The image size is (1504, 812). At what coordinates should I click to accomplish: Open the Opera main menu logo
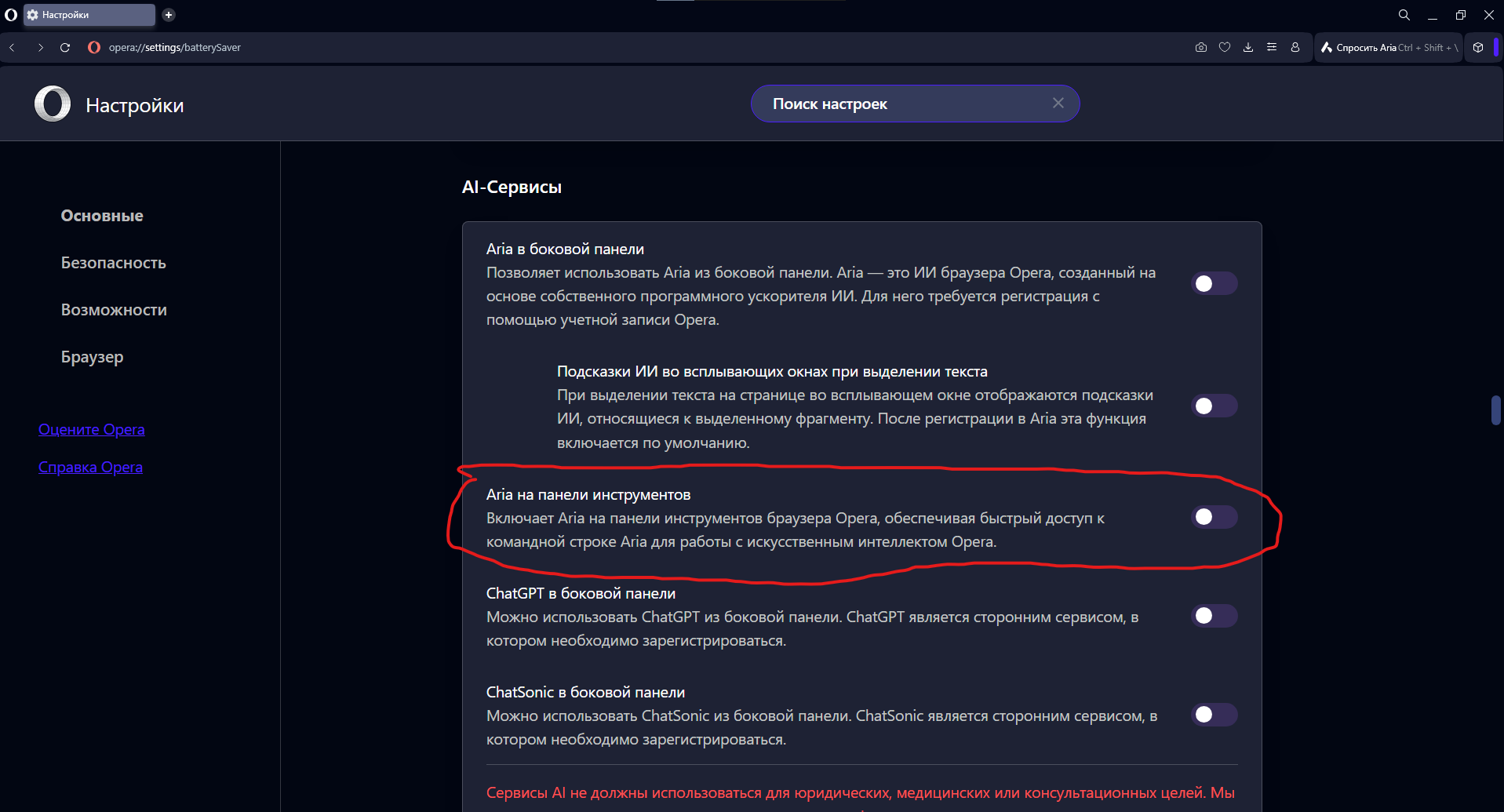(x=11, y=15)
